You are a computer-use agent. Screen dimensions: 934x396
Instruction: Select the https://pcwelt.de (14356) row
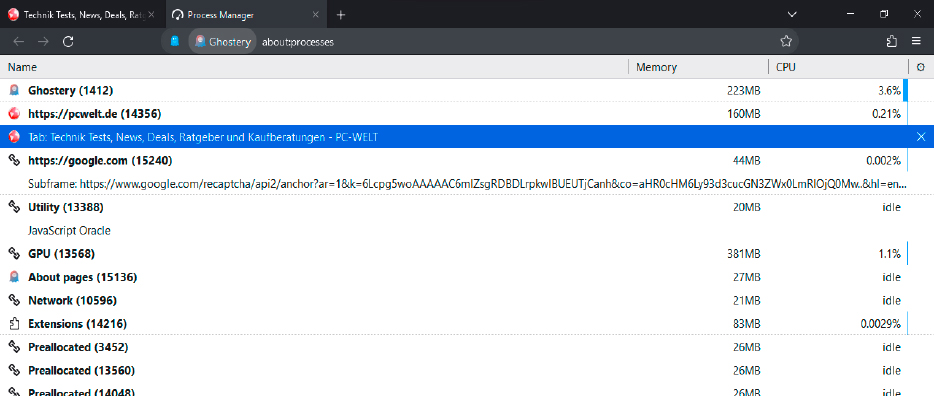pyautogui.click(x=467, y=113)
